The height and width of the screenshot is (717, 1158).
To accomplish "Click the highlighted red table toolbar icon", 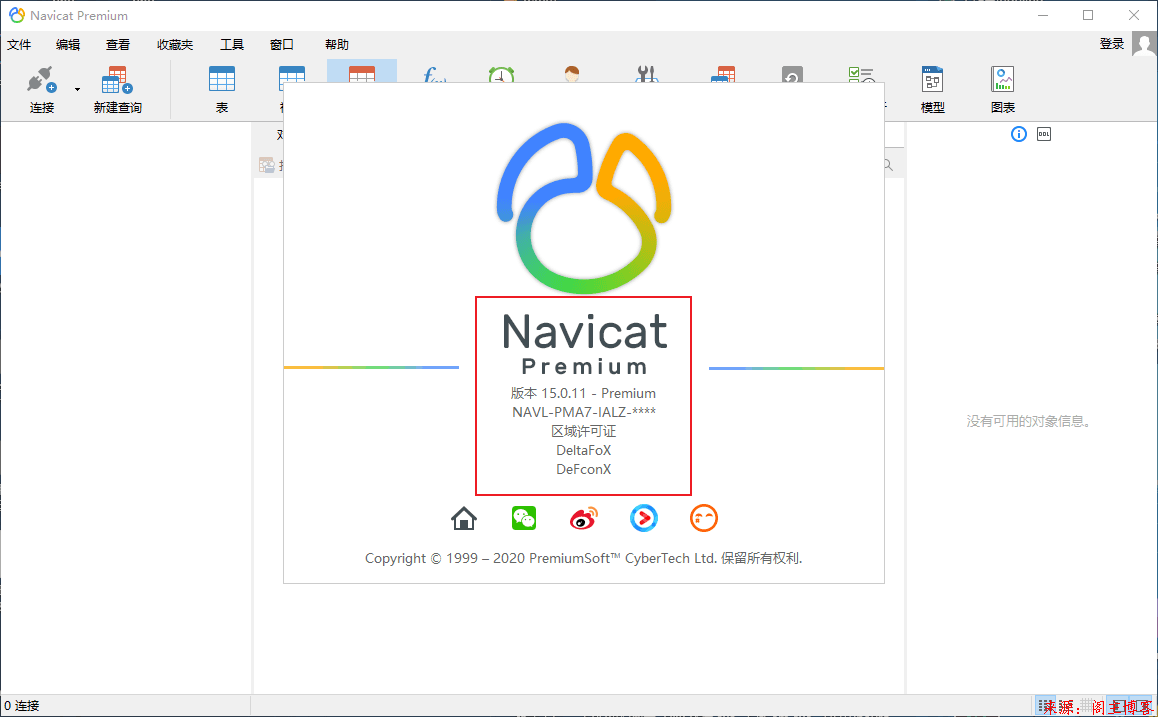I will [x=362, y=72].
